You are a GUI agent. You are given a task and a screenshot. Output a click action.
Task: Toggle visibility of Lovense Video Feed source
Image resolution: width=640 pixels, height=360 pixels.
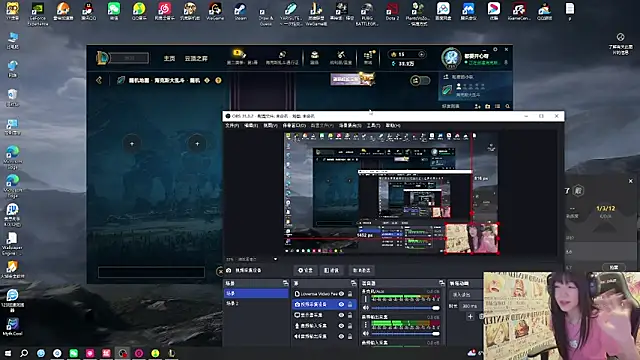[x=341, y=294]
